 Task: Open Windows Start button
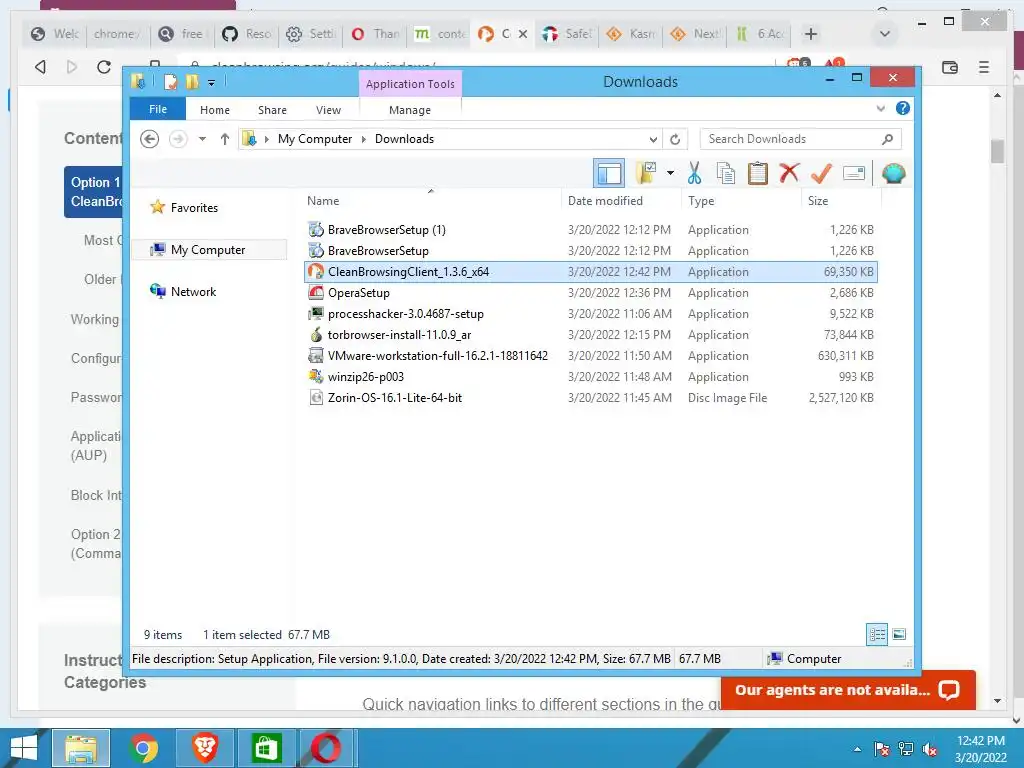coord(24,748)
